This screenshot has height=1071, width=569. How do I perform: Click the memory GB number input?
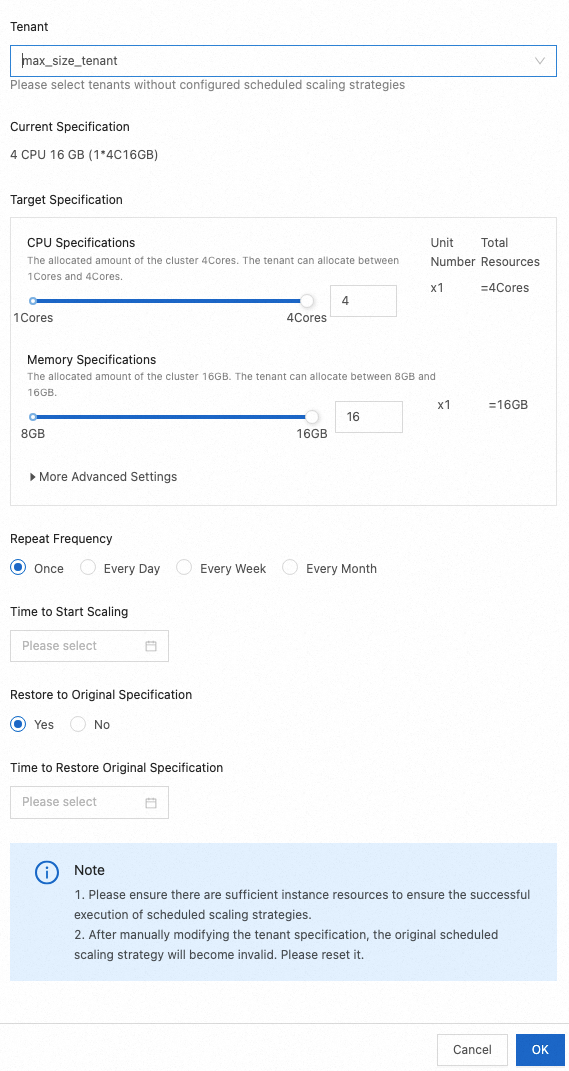point(369,417)
